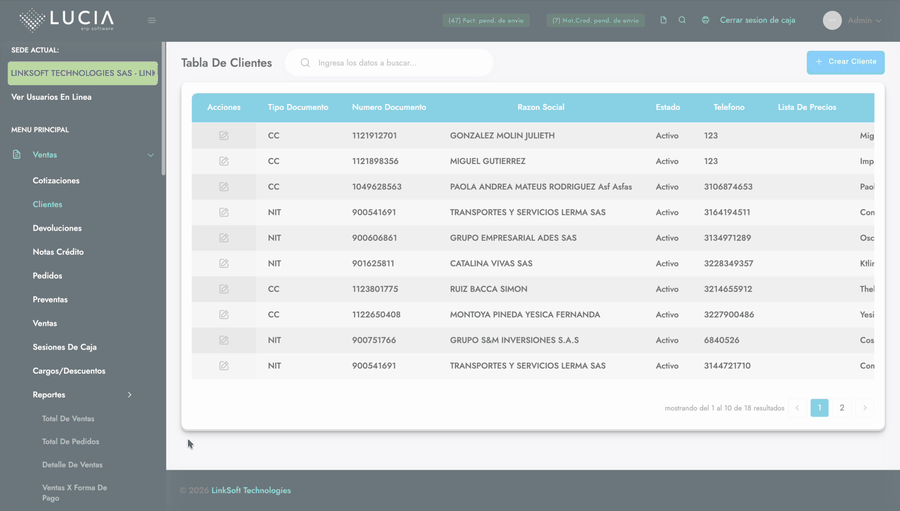
Task: Open the Admin user dropdown
Action: coord(865,20)
